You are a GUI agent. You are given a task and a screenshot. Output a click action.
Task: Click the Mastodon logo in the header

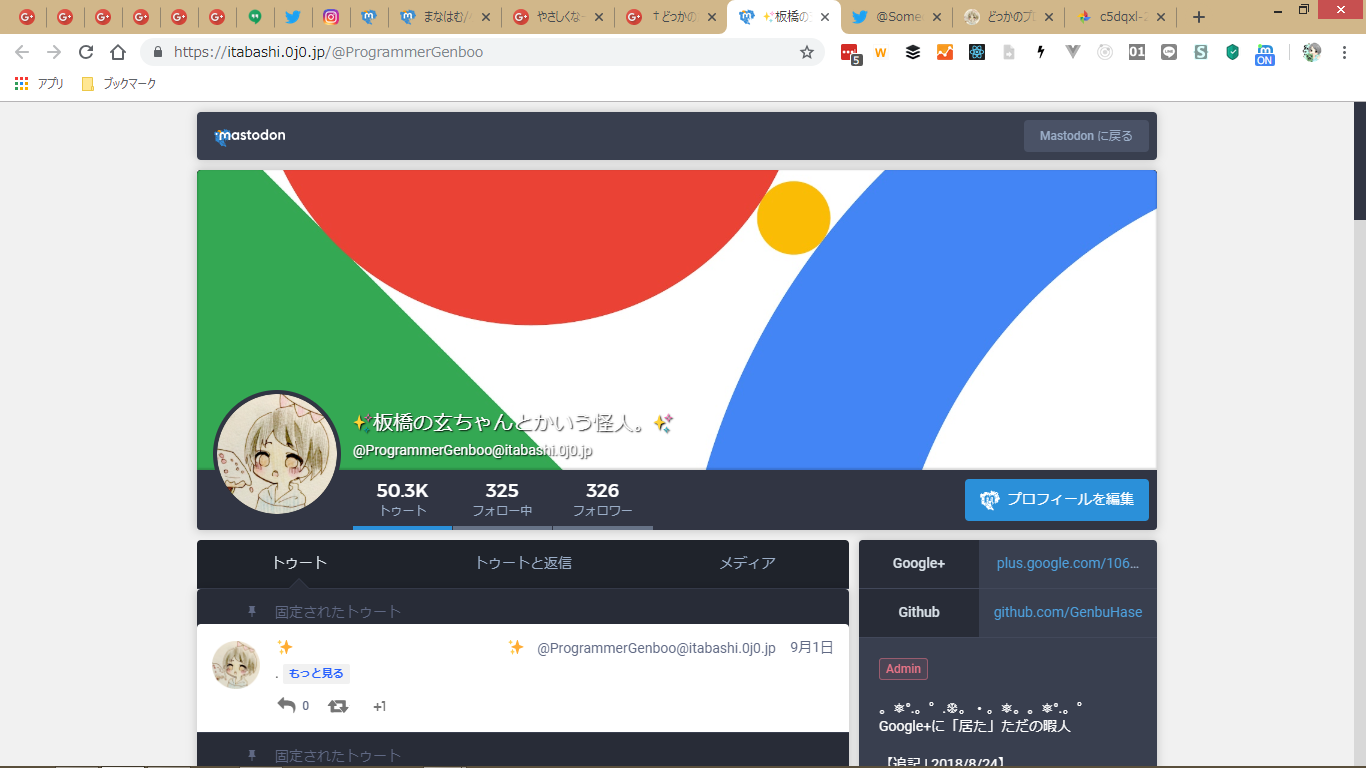coord(250,136)
